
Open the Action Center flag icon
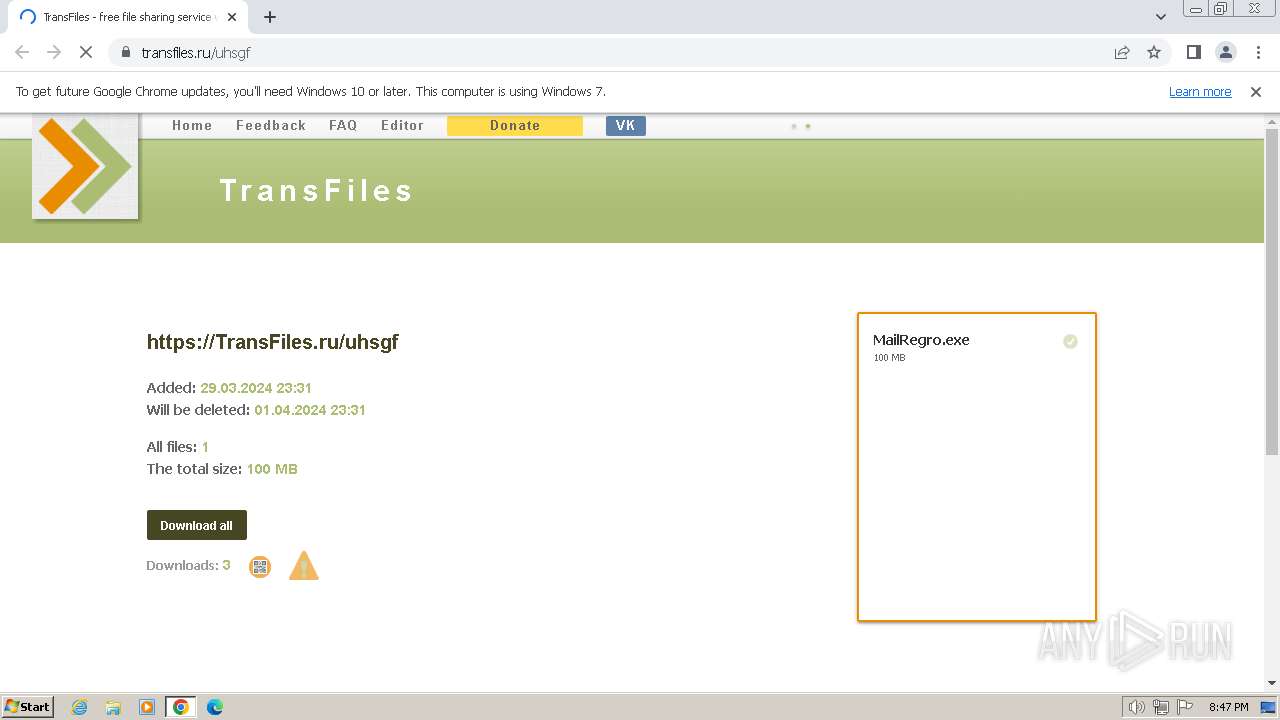tap(1185, 707)
